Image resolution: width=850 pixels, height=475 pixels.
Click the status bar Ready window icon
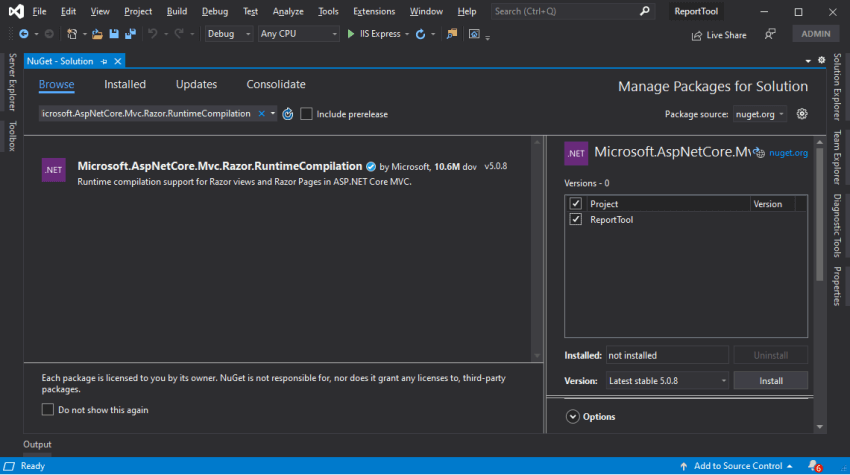tap(9, 466)
